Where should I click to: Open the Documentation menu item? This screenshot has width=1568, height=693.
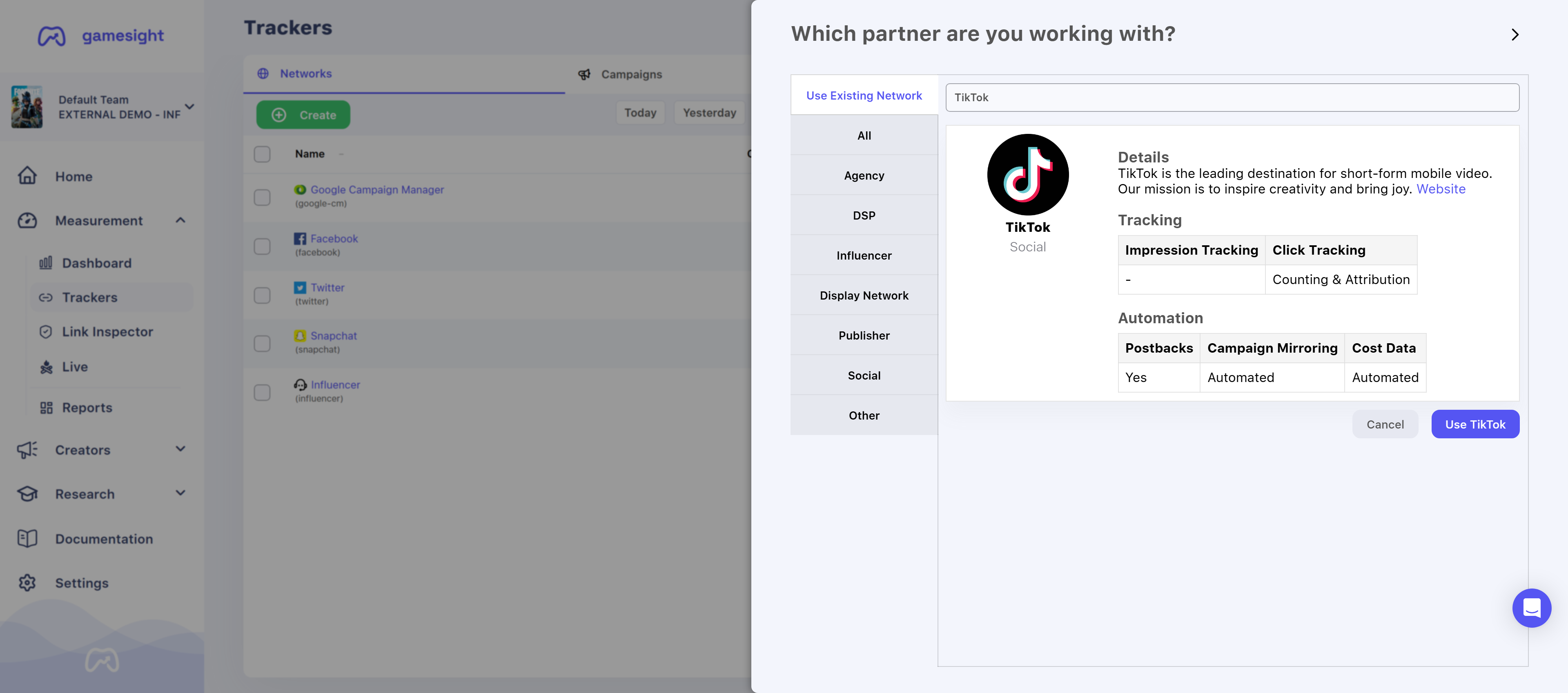click(x=104, y=538)
